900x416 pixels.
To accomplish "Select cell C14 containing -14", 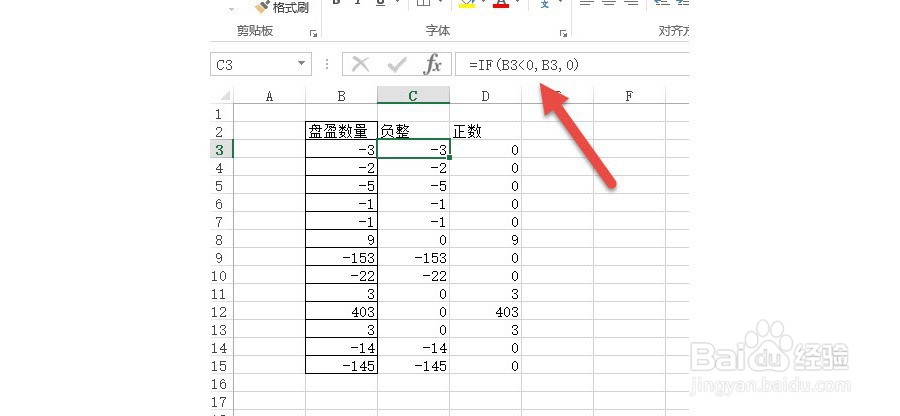I will [413, 348].
